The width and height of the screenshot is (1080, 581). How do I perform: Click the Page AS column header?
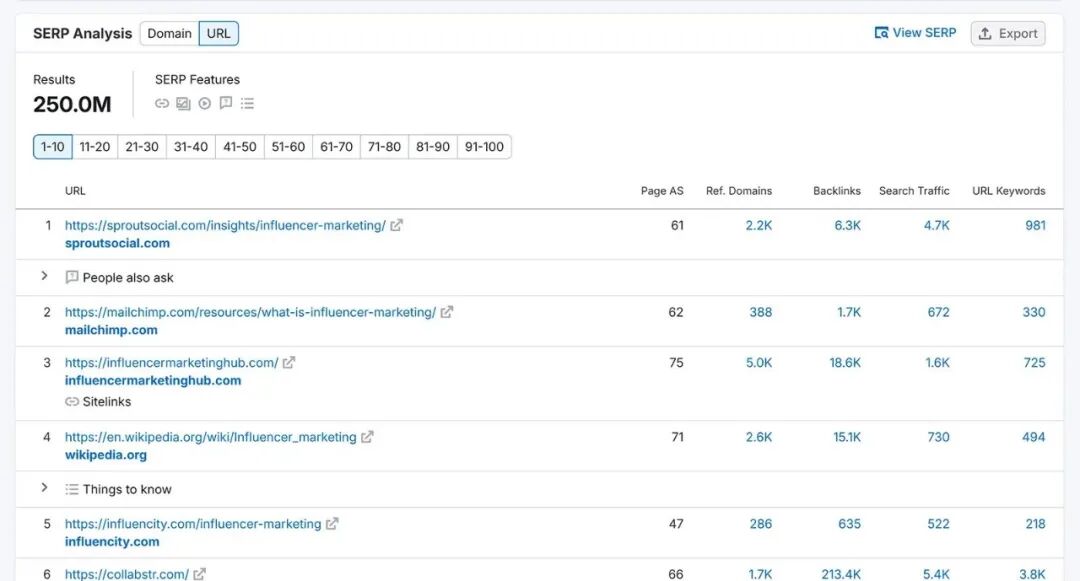point(662,191)
